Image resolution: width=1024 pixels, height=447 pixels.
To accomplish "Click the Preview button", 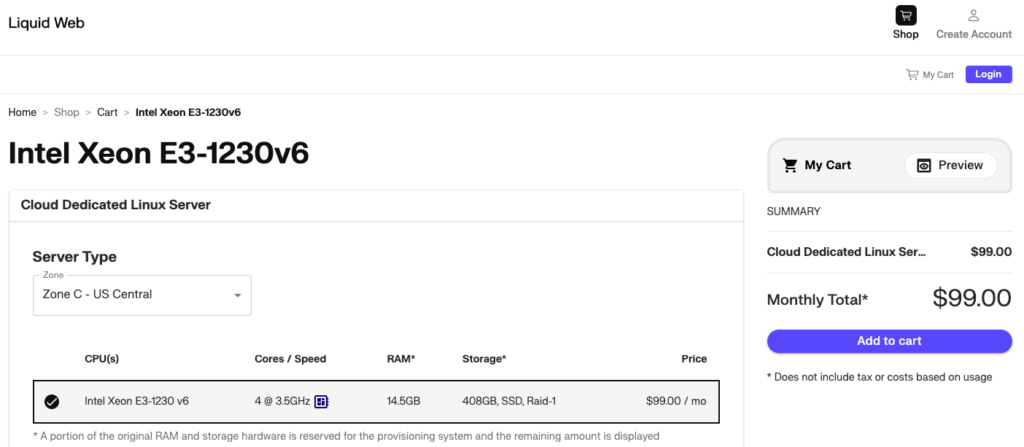I will (x=951, y=165).
